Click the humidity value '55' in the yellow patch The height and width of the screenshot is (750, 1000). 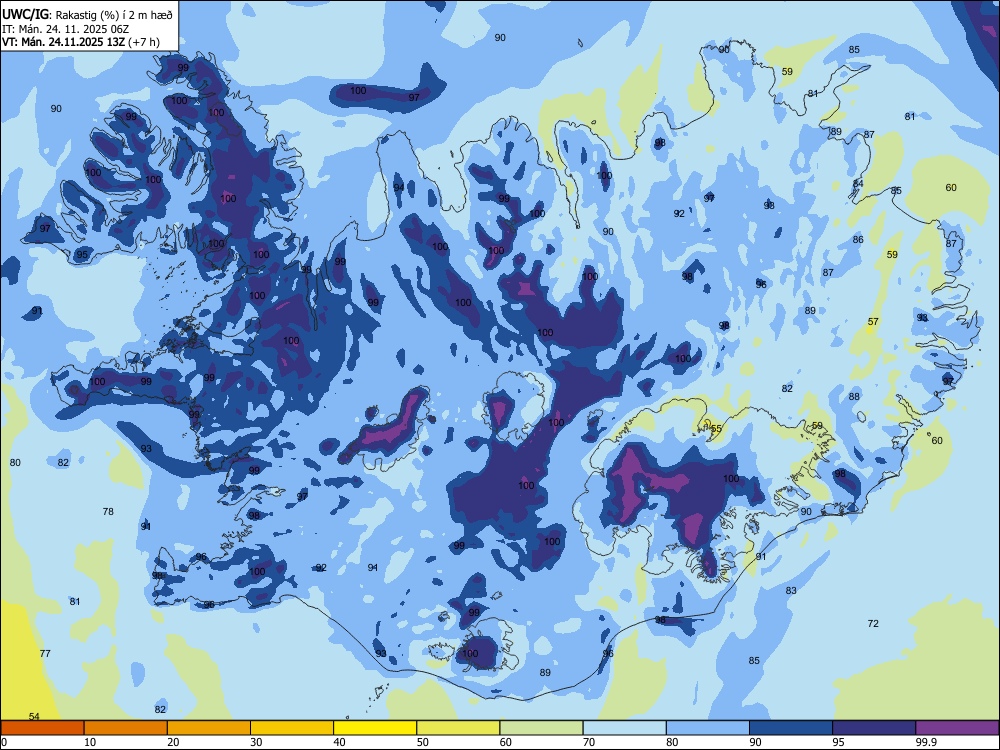pos(716,429)
